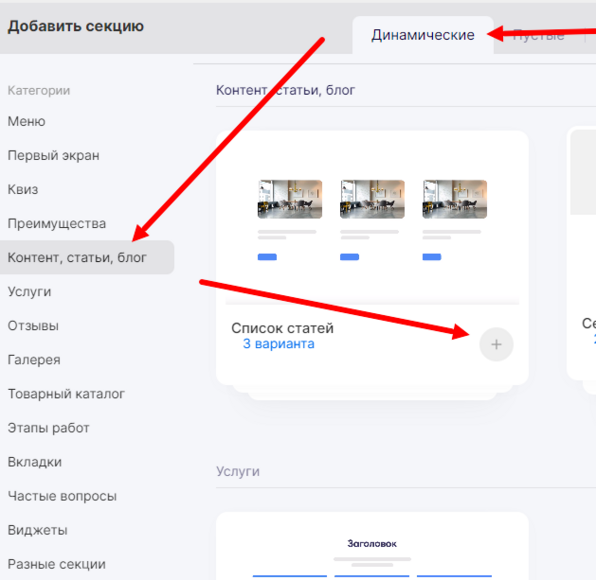Click the Список статей card title
Image resolution: width=596 pixels, height=580 pixels.
coord(282,328)
